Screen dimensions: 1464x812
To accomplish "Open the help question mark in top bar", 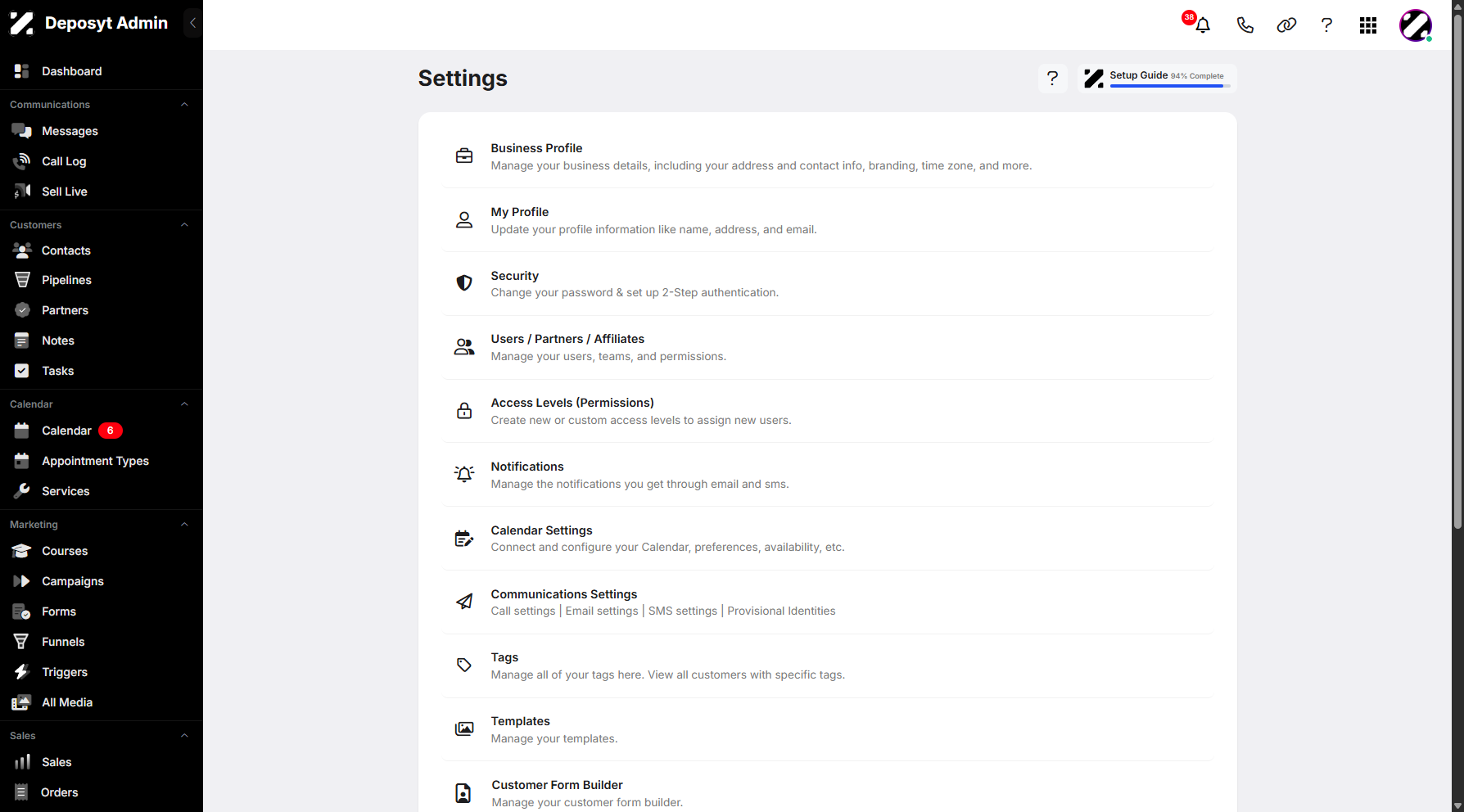I will 1326,25.
